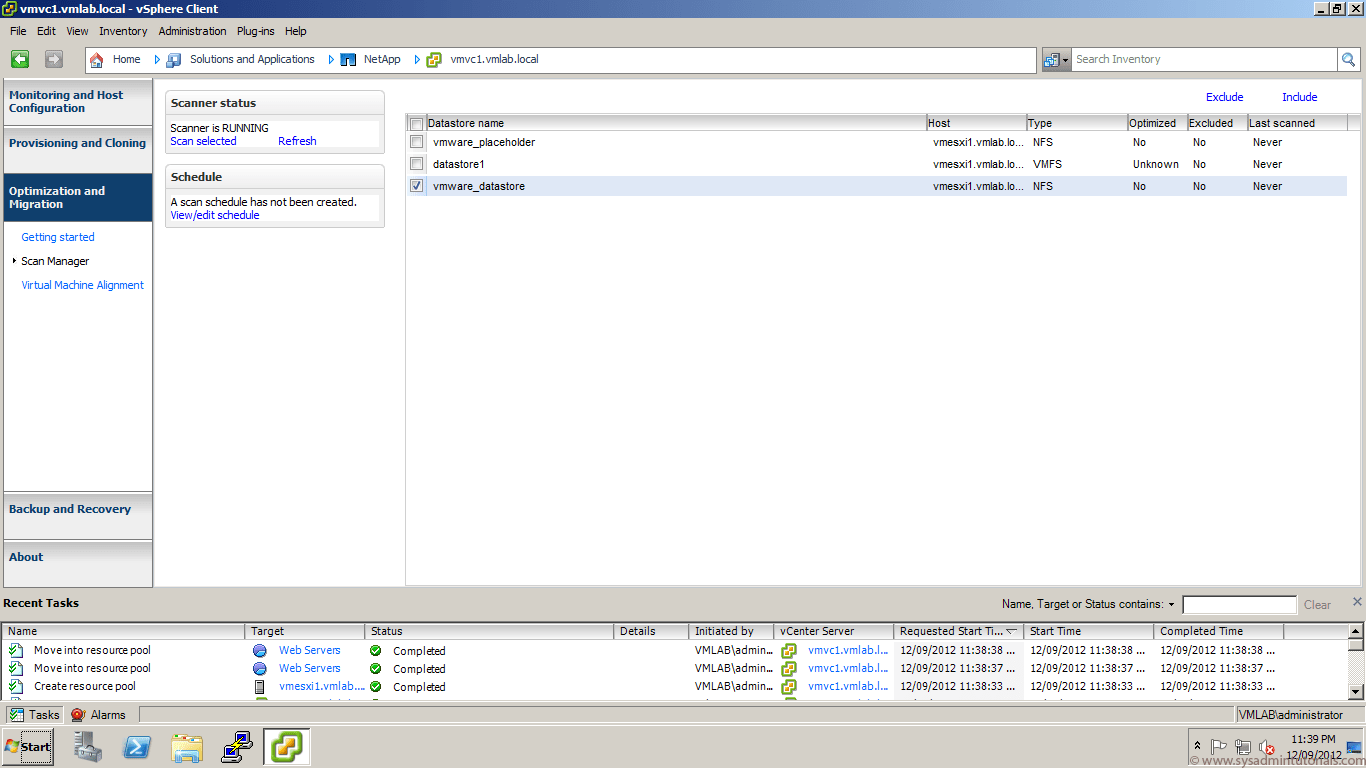This screenshot has height=768, width=1366.
Task: Select the datastore1 checkbox
Action: (x=416, y=164)
